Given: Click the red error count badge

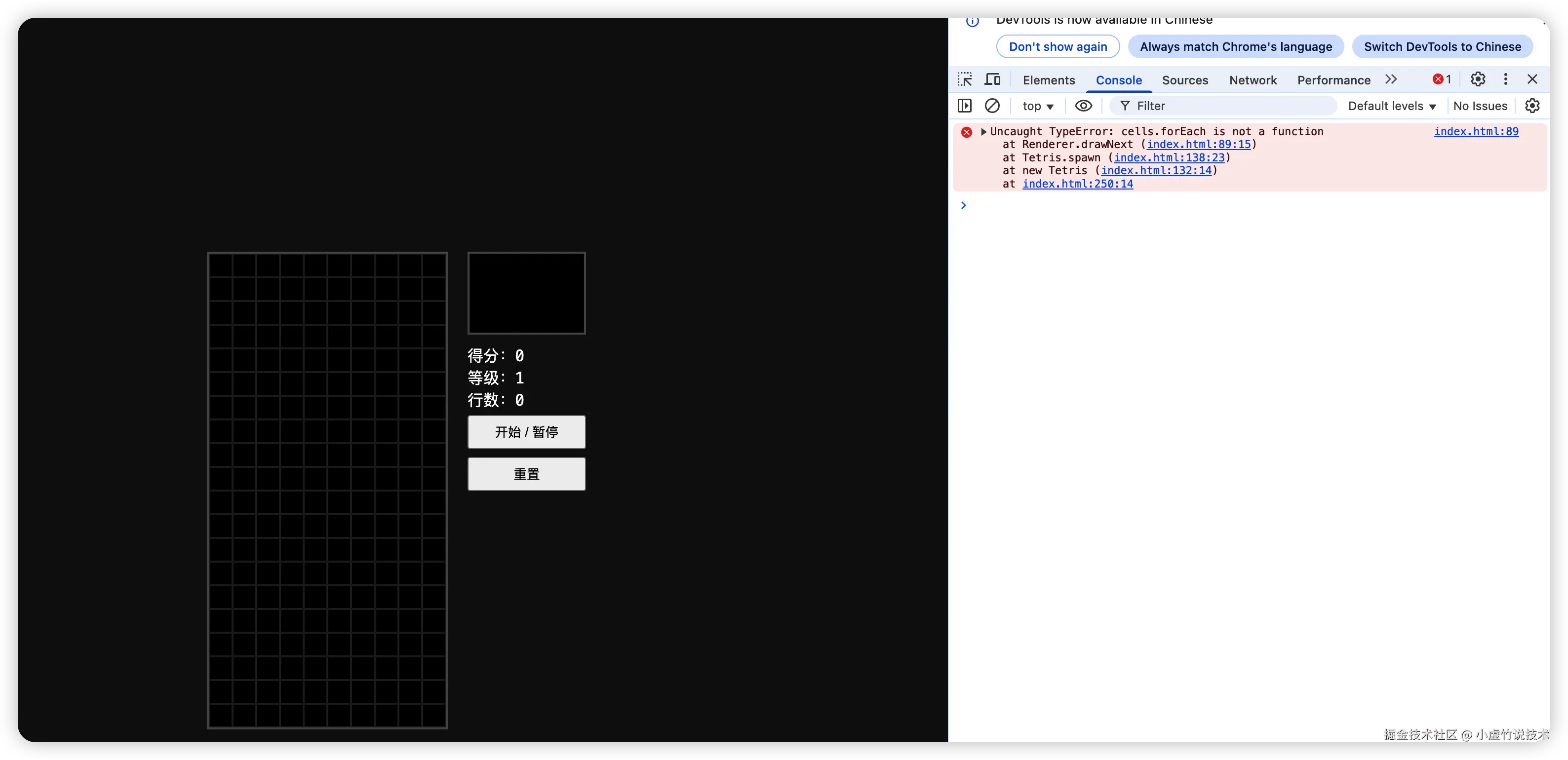Looking at the screenshot, I should 1442,79.
